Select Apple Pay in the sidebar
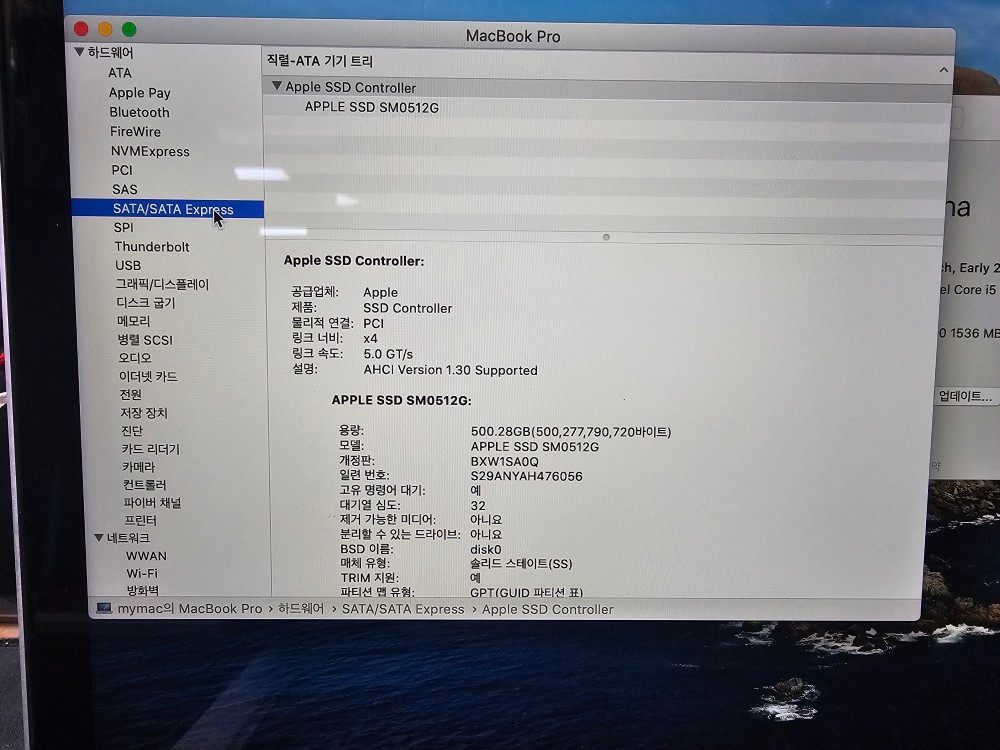 pyautogui.click(x=140, y=92)
